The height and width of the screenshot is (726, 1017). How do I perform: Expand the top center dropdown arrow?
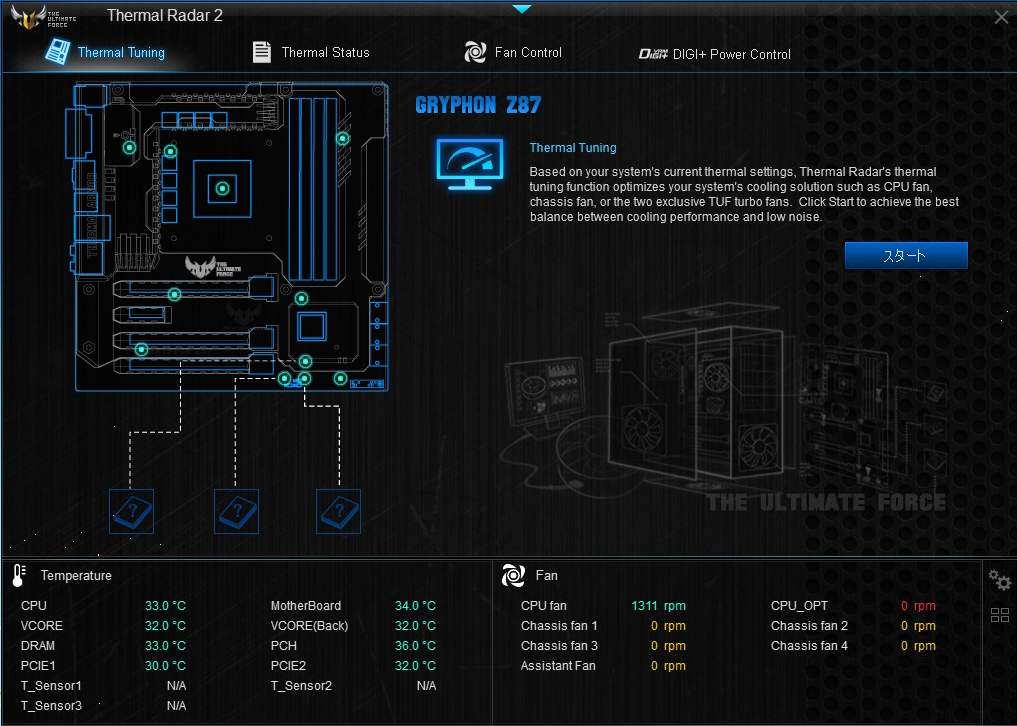521,9
